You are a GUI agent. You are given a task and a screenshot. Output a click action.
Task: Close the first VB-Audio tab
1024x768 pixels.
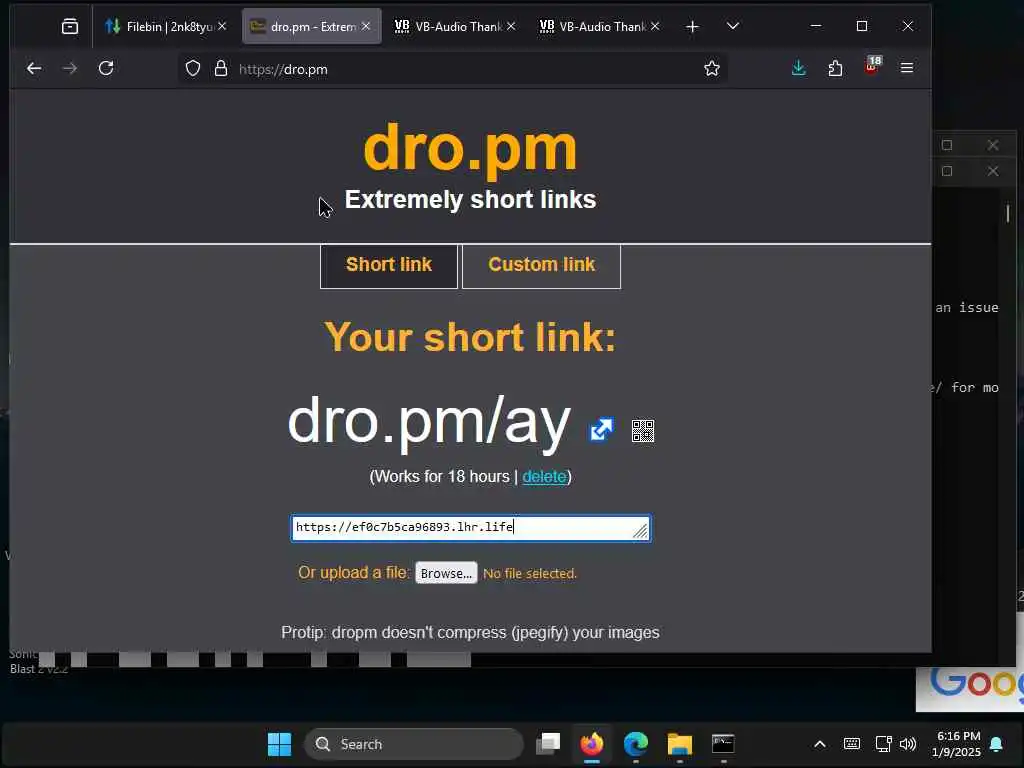click(511, 26)
